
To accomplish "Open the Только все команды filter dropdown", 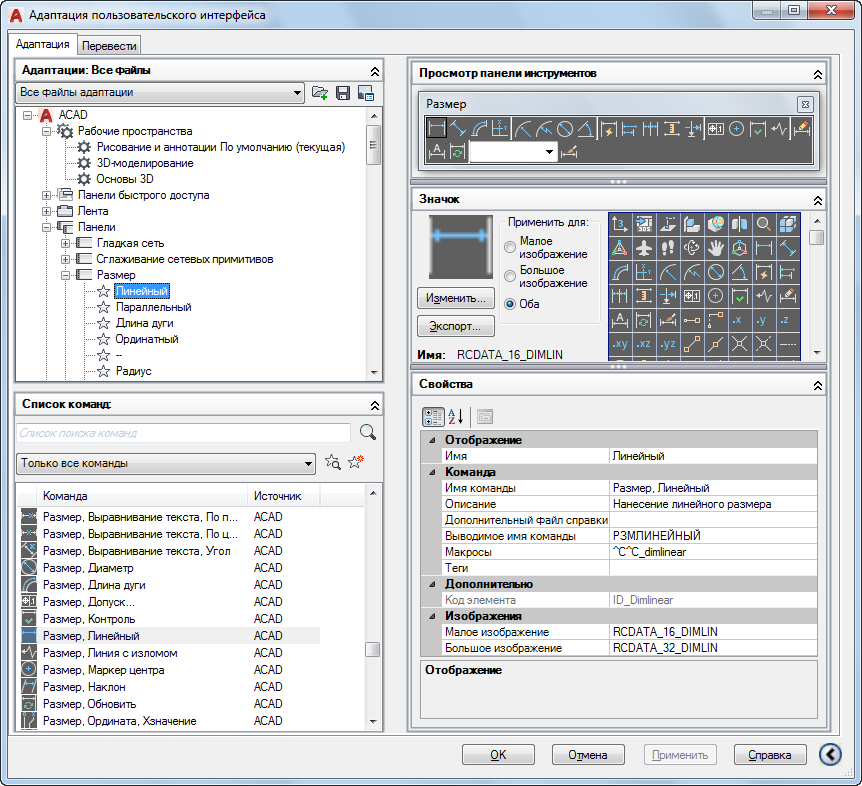I will [x=166, y=463].
